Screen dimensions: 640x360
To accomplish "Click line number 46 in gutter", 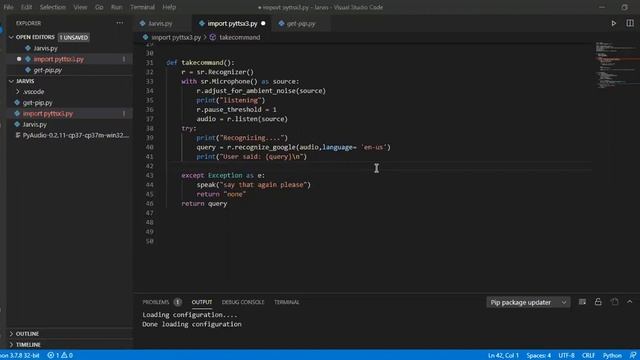I will (149, 204).
